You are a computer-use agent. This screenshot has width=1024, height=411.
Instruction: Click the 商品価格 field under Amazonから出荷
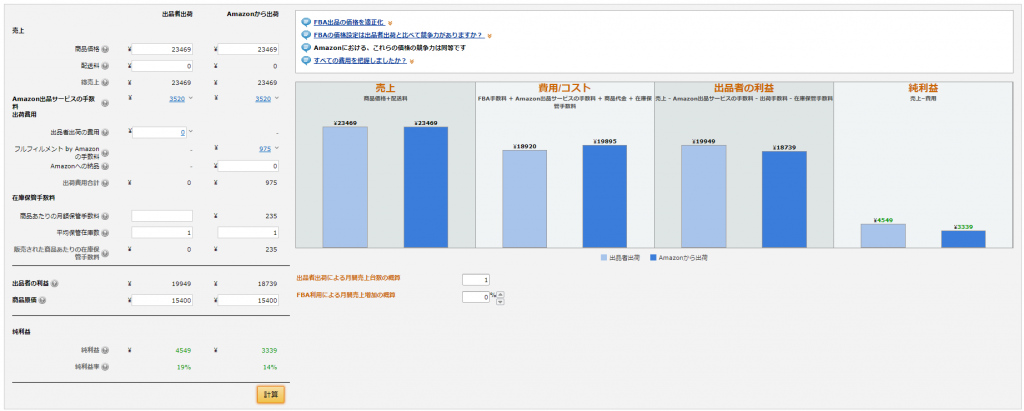click(247, 49)
